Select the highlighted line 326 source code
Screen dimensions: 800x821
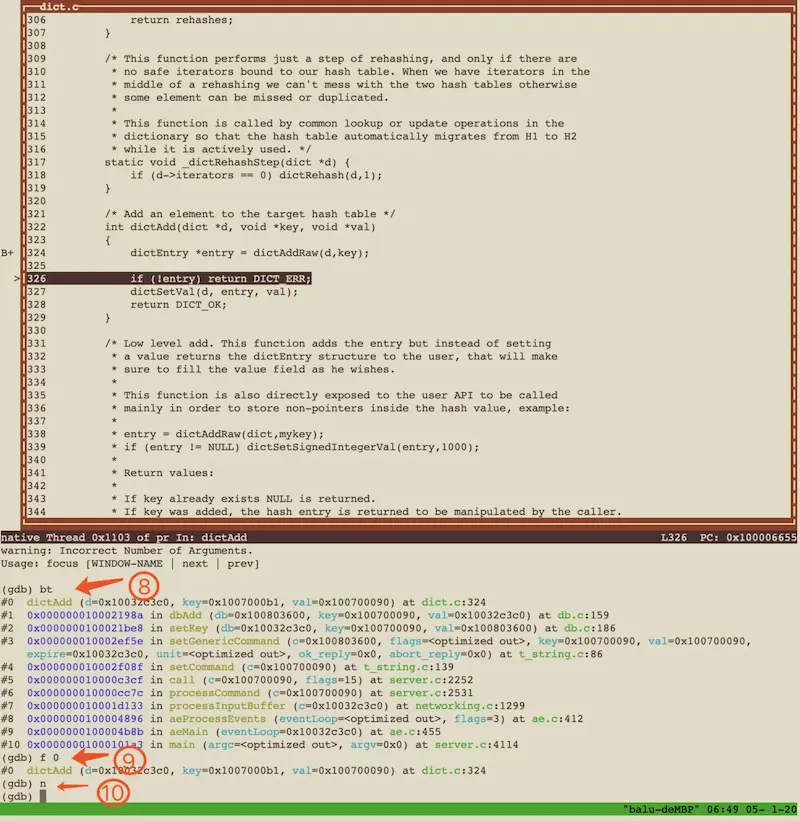tap(220, 278)
